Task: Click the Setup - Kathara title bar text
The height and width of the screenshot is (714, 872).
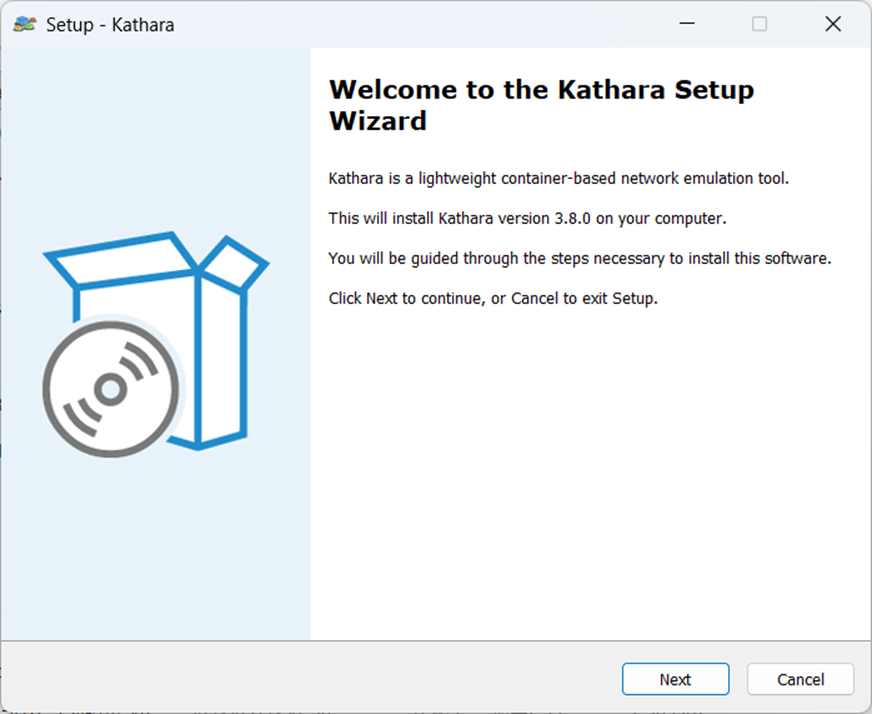Action: (x=110, y=24)
